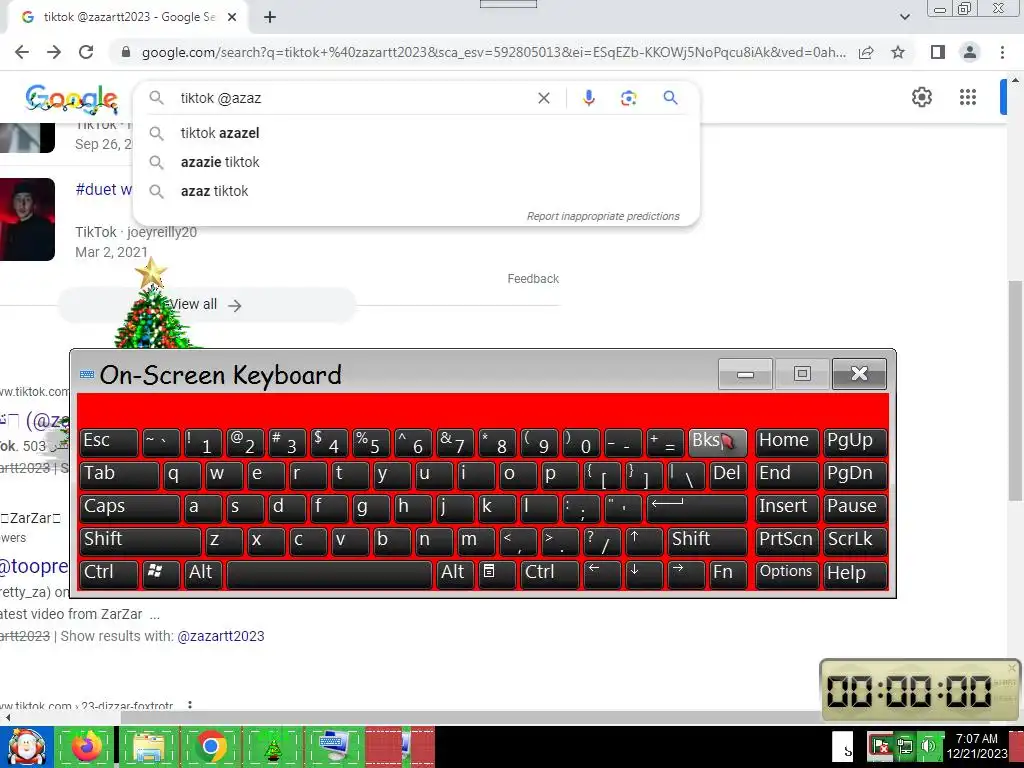This screenshot has height=768, width=1024.
Task: Click the Options key on the keyboard
Action: click(x=786, y=574)
